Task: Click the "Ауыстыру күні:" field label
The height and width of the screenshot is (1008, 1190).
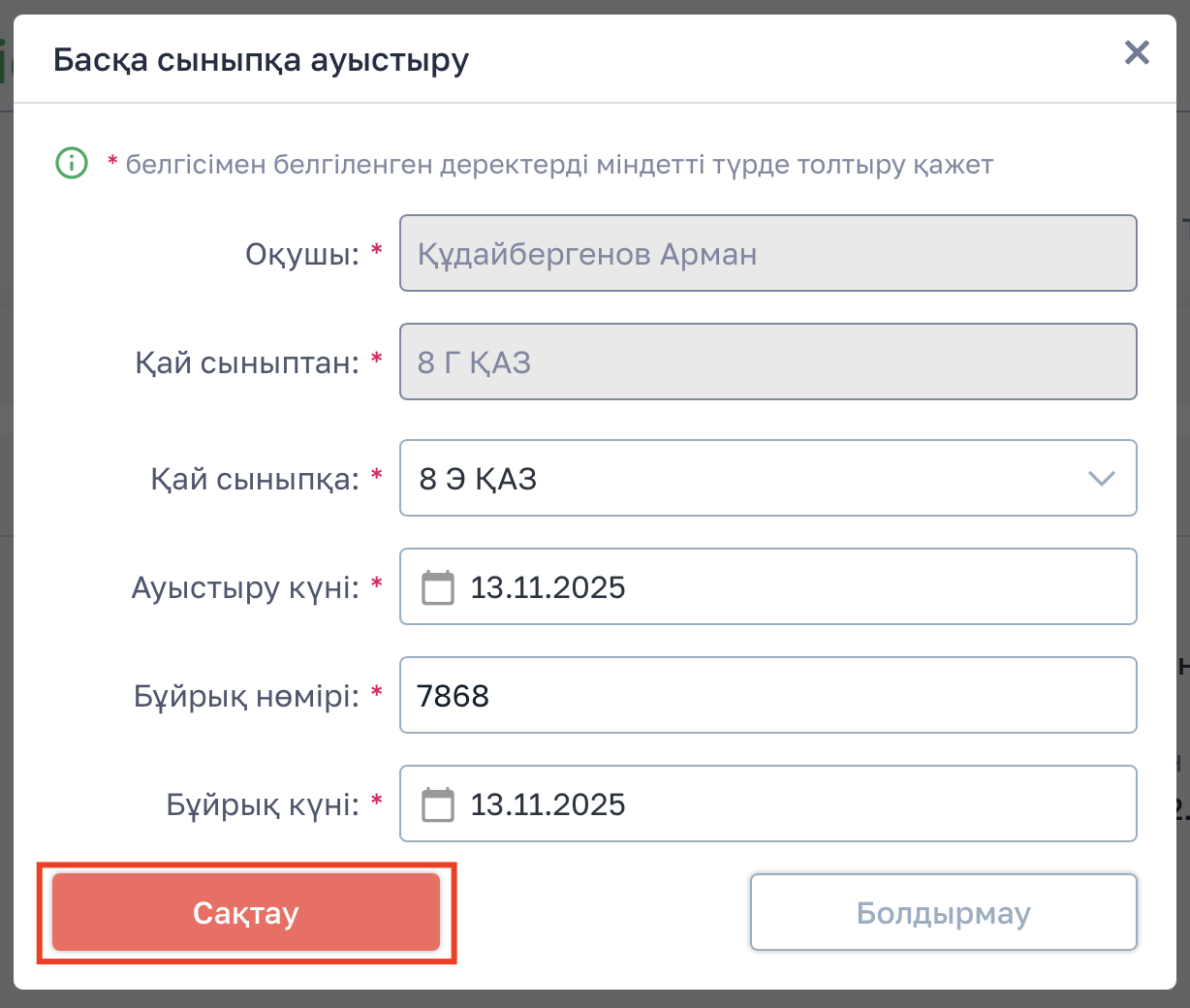Action: (x=245, y=587)
